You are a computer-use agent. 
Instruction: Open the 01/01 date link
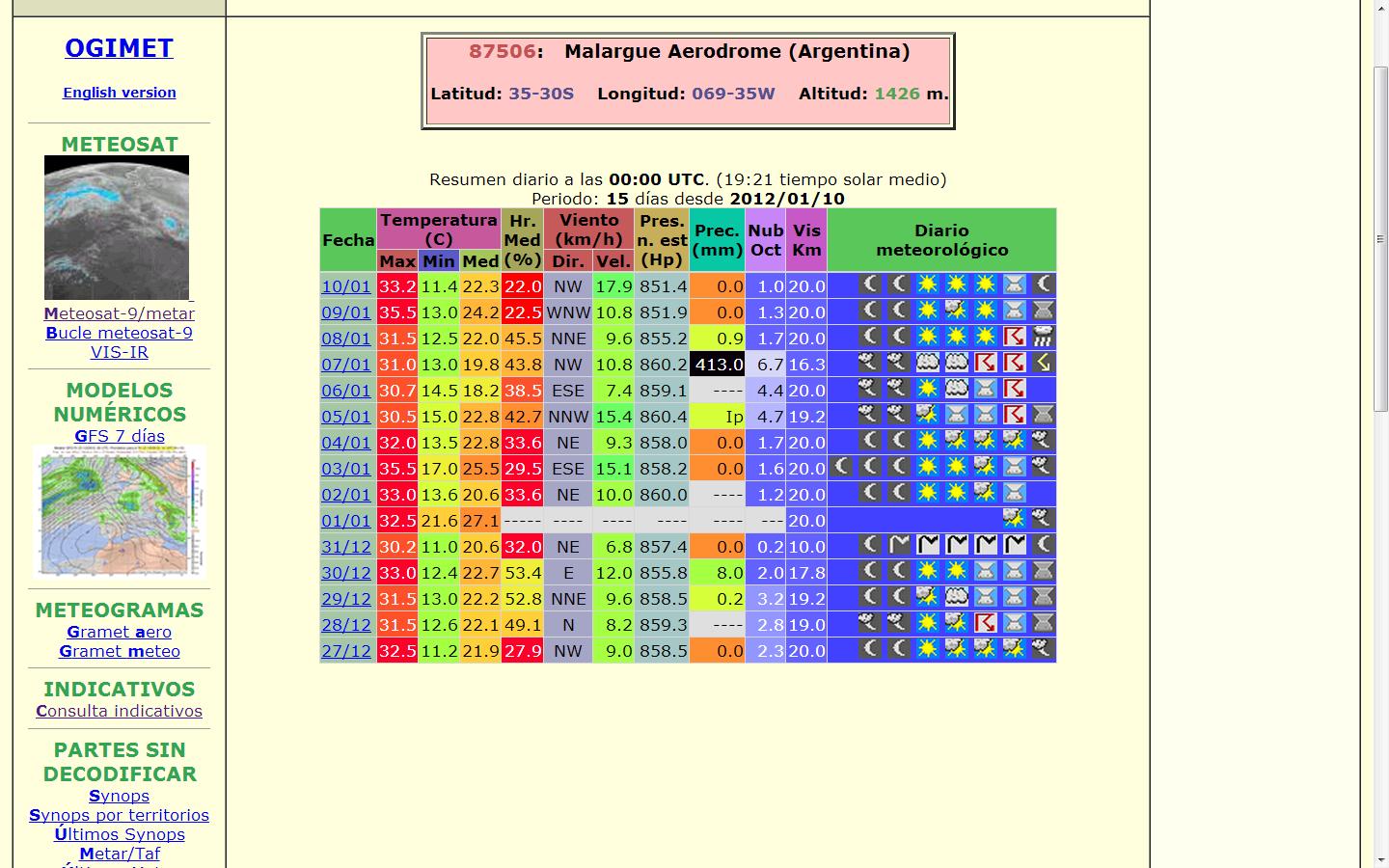346,521
